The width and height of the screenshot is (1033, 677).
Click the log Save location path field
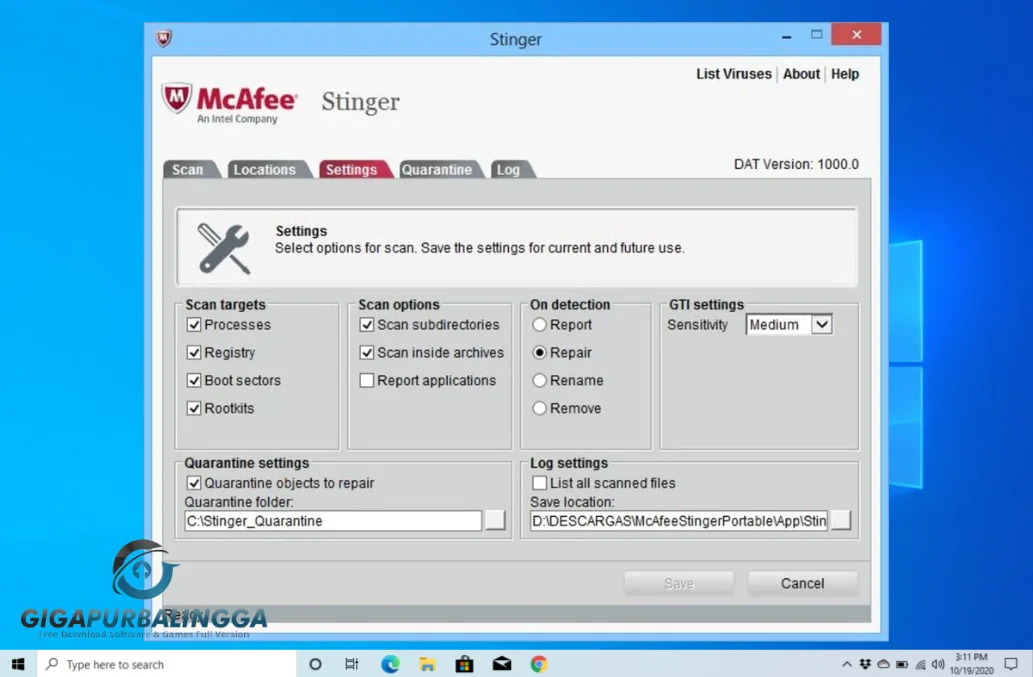tap(679, 521)
